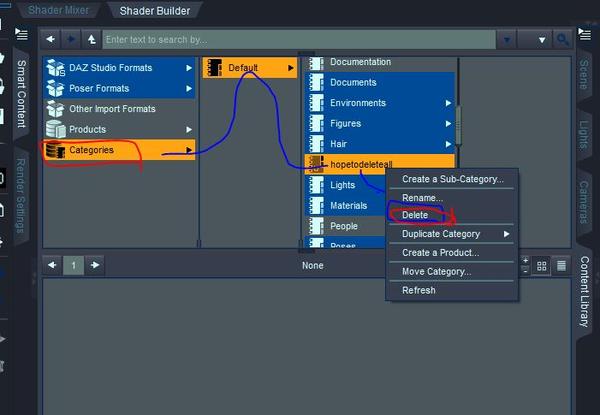
Task: Choose Move Category from context menu
Action: tap(452, 272)
